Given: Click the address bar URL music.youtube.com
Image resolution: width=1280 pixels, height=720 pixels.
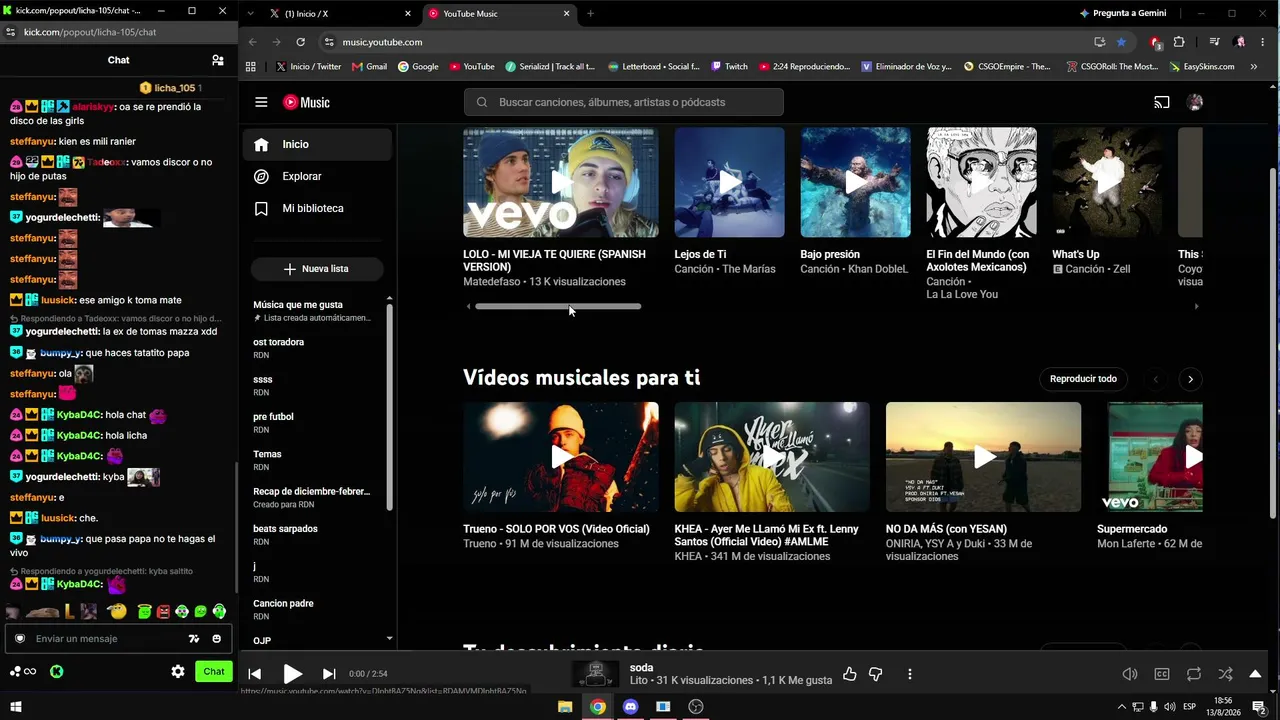Looking at the screenshot, I should point(382,42).
